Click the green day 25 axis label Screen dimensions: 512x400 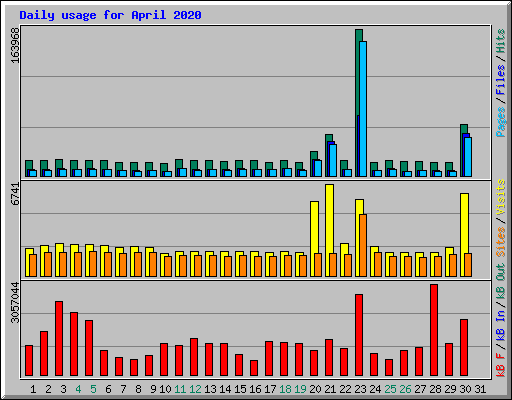point(390,389)
